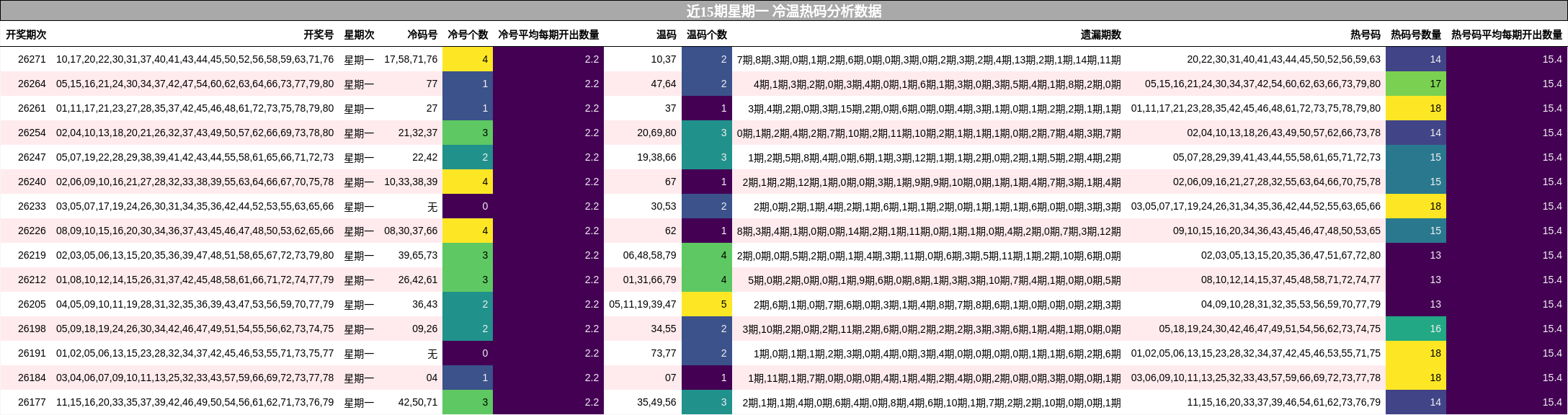Select warm code cell '01,31,66,79'
Viewport: 1568px width, 415px height.
point(650,280)
